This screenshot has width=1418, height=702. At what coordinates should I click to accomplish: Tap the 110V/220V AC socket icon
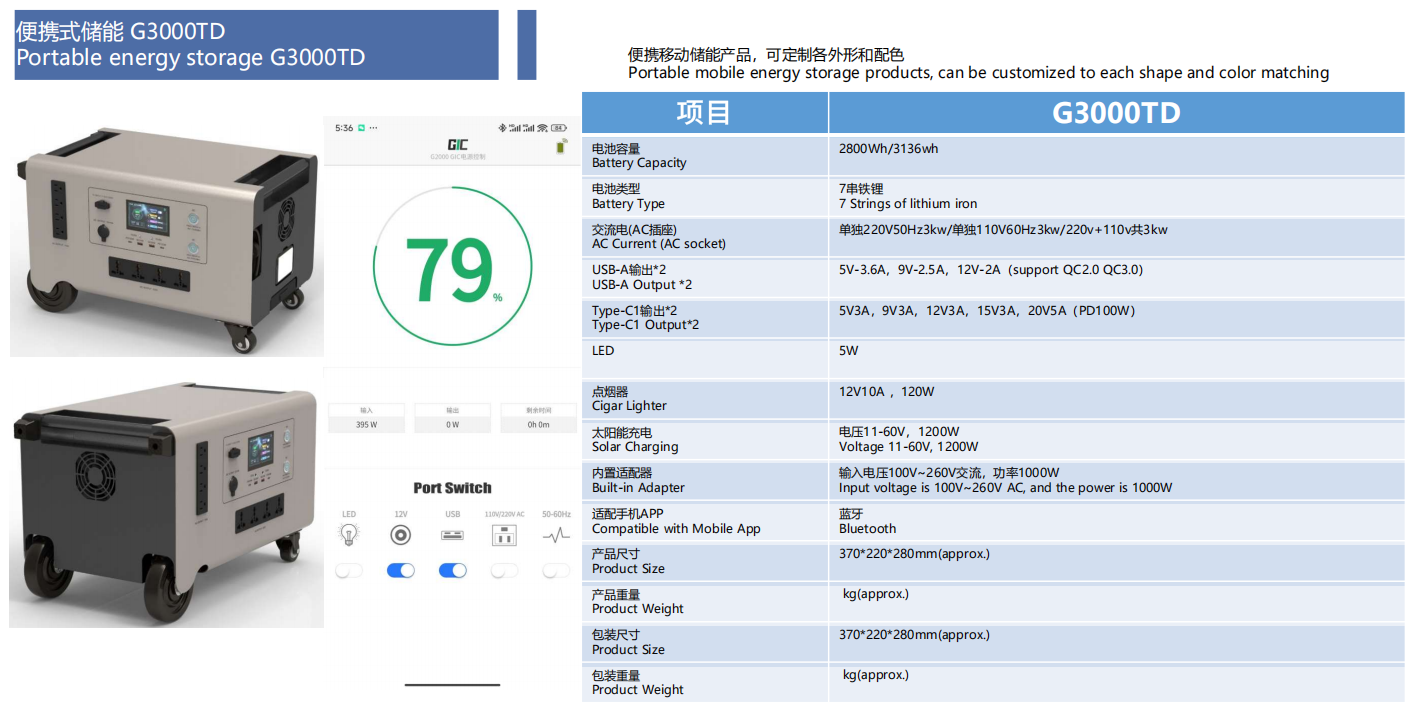[504, 535]
